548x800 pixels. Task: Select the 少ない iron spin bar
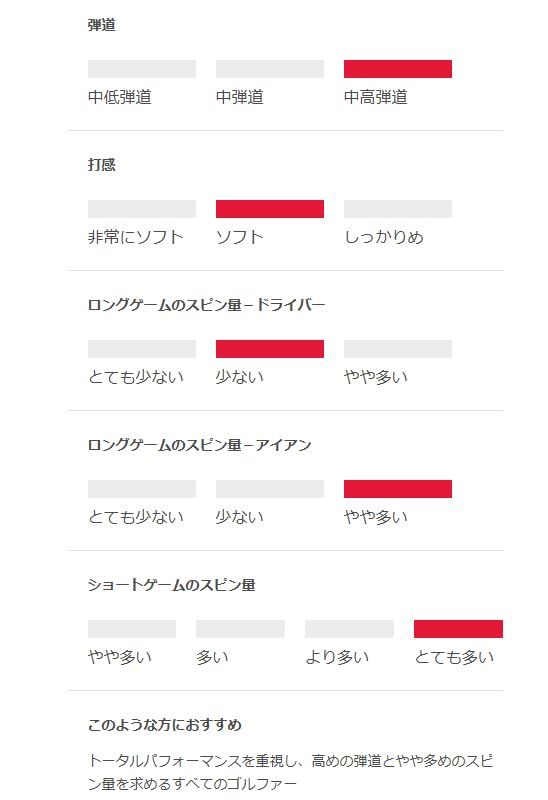point(269,489)
